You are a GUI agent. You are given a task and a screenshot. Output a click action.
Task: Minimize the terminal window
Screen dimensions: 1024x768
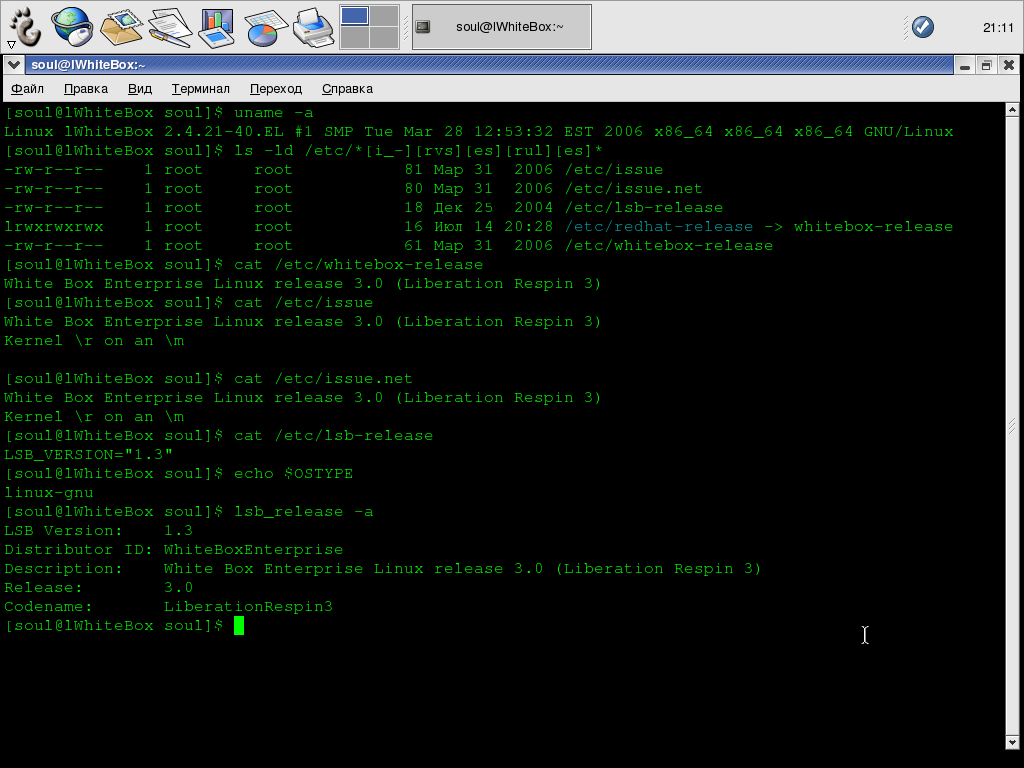coord(965,65)
